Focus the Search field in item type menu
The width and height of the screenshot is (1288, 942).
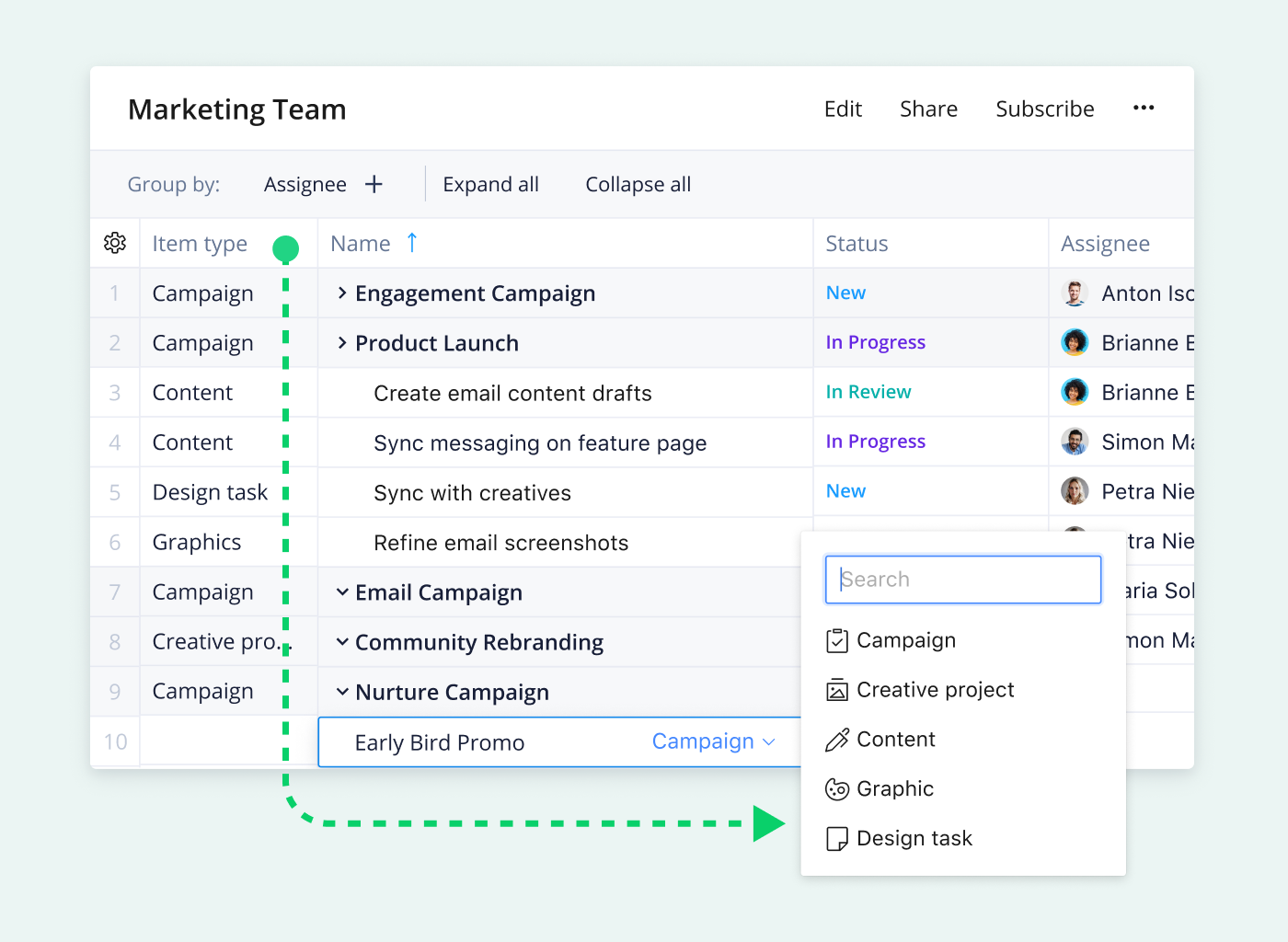click(963, 580)
